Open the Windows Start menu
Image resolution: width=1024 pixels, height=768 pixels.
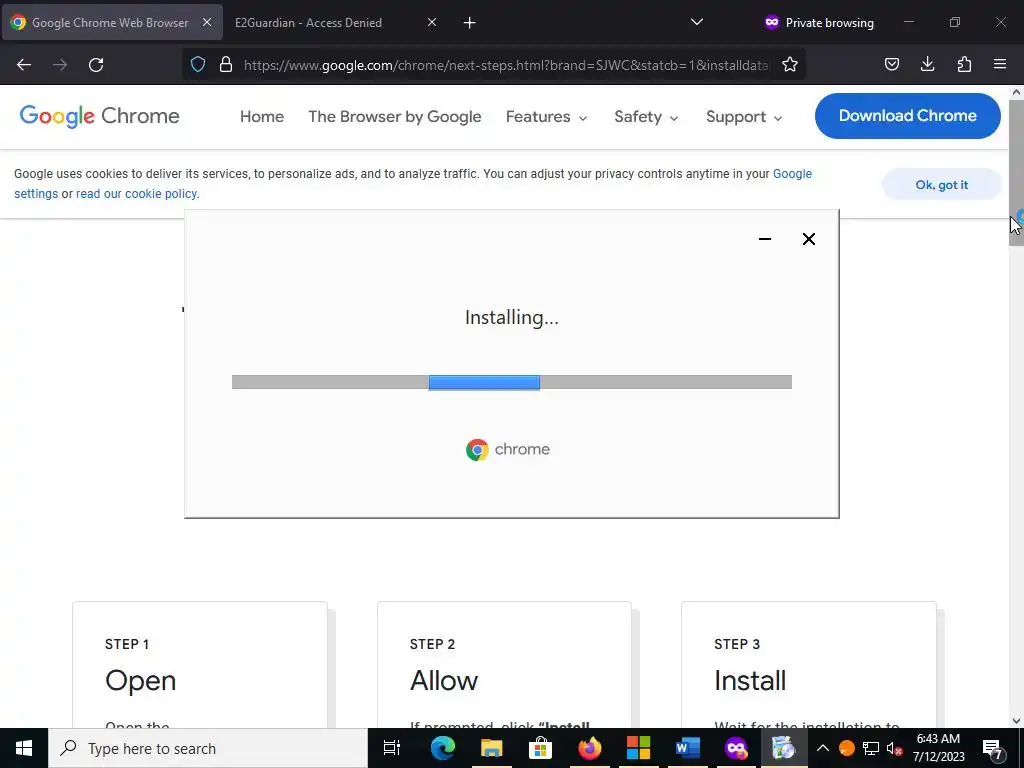pos(24,748)
